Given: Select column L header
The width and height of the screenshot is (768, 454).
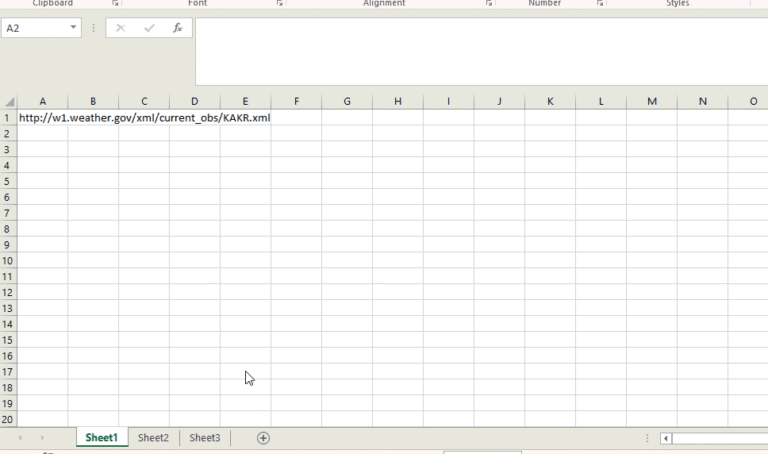Looking at the screenshot, I should pos(601,101).
